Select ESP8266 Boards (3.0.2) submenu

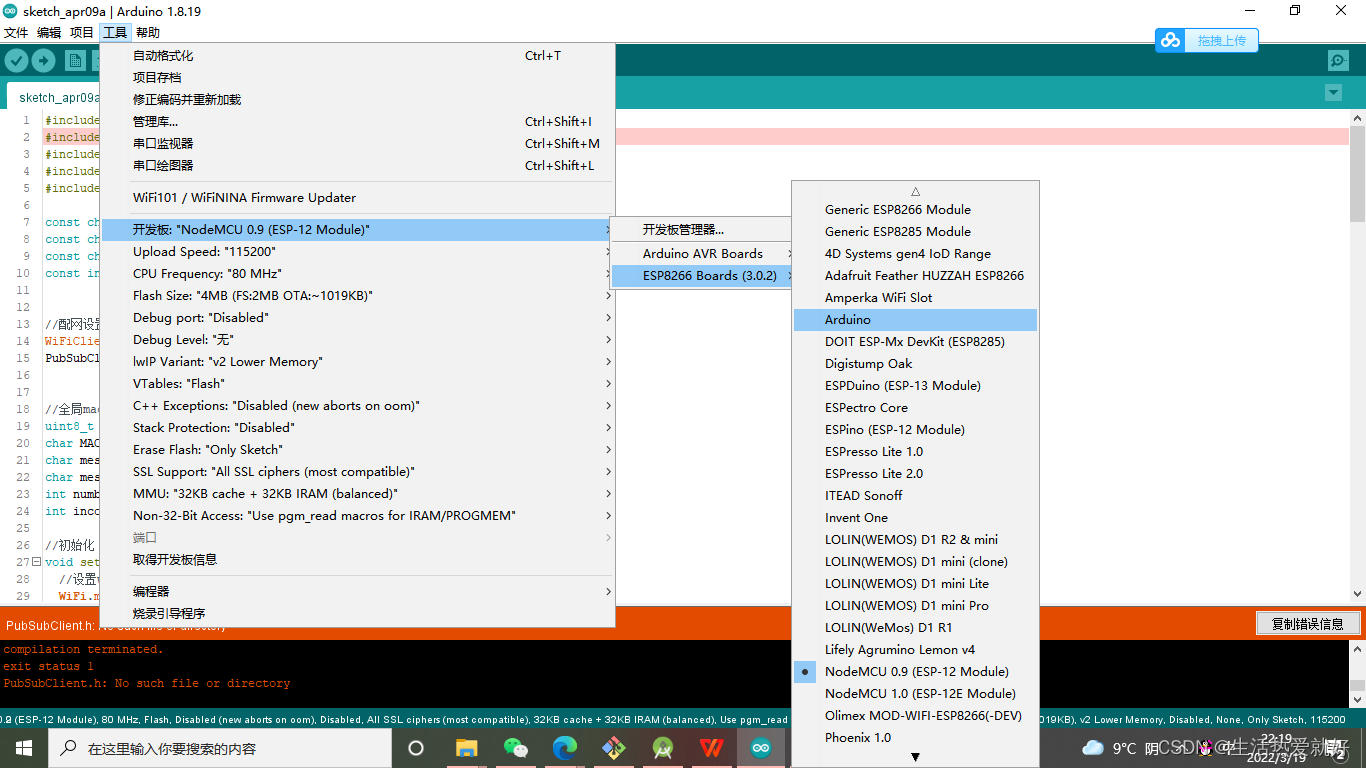coord(702,275)
